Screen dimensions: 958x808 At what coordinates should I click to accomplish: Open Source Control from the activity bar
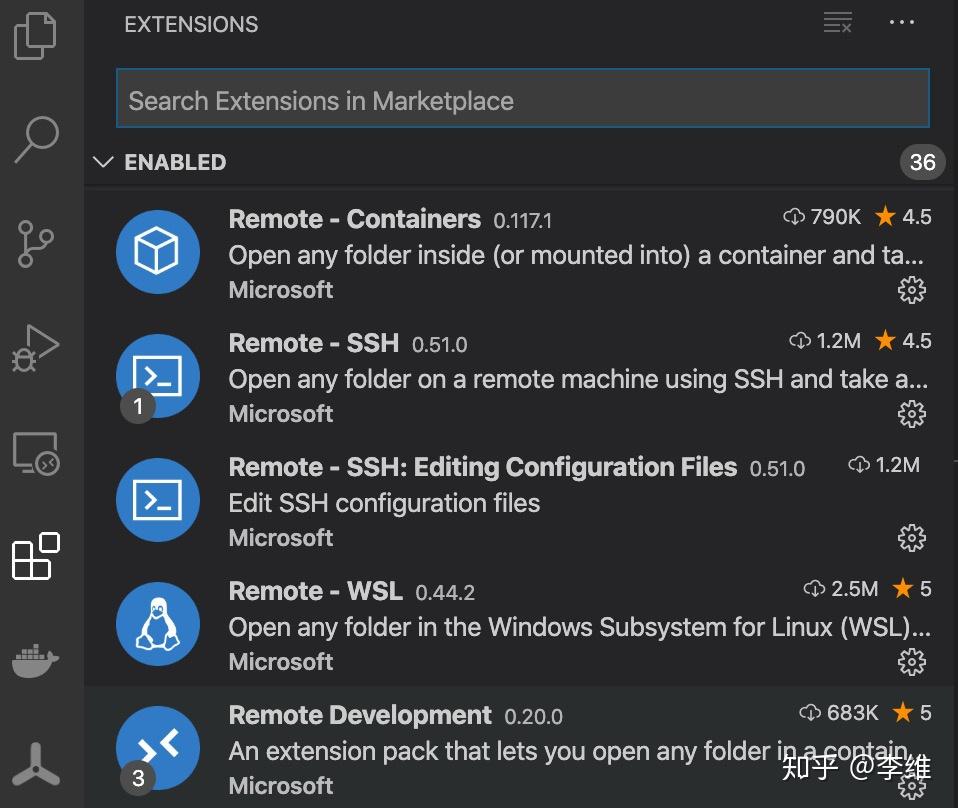pyautogui.click(x=36, y=244)
